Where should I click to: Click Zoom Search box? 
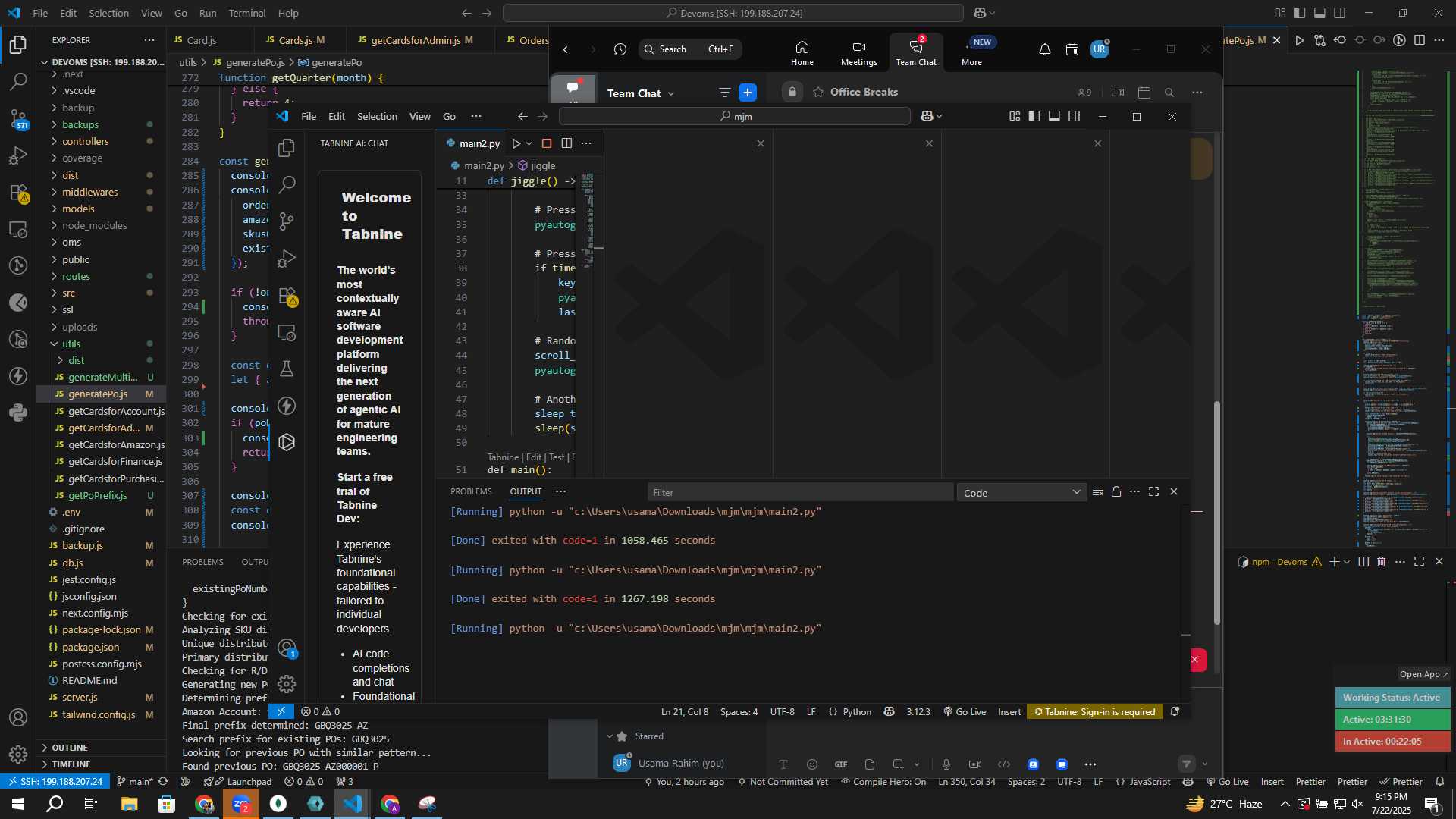click(x=690, y=49)
